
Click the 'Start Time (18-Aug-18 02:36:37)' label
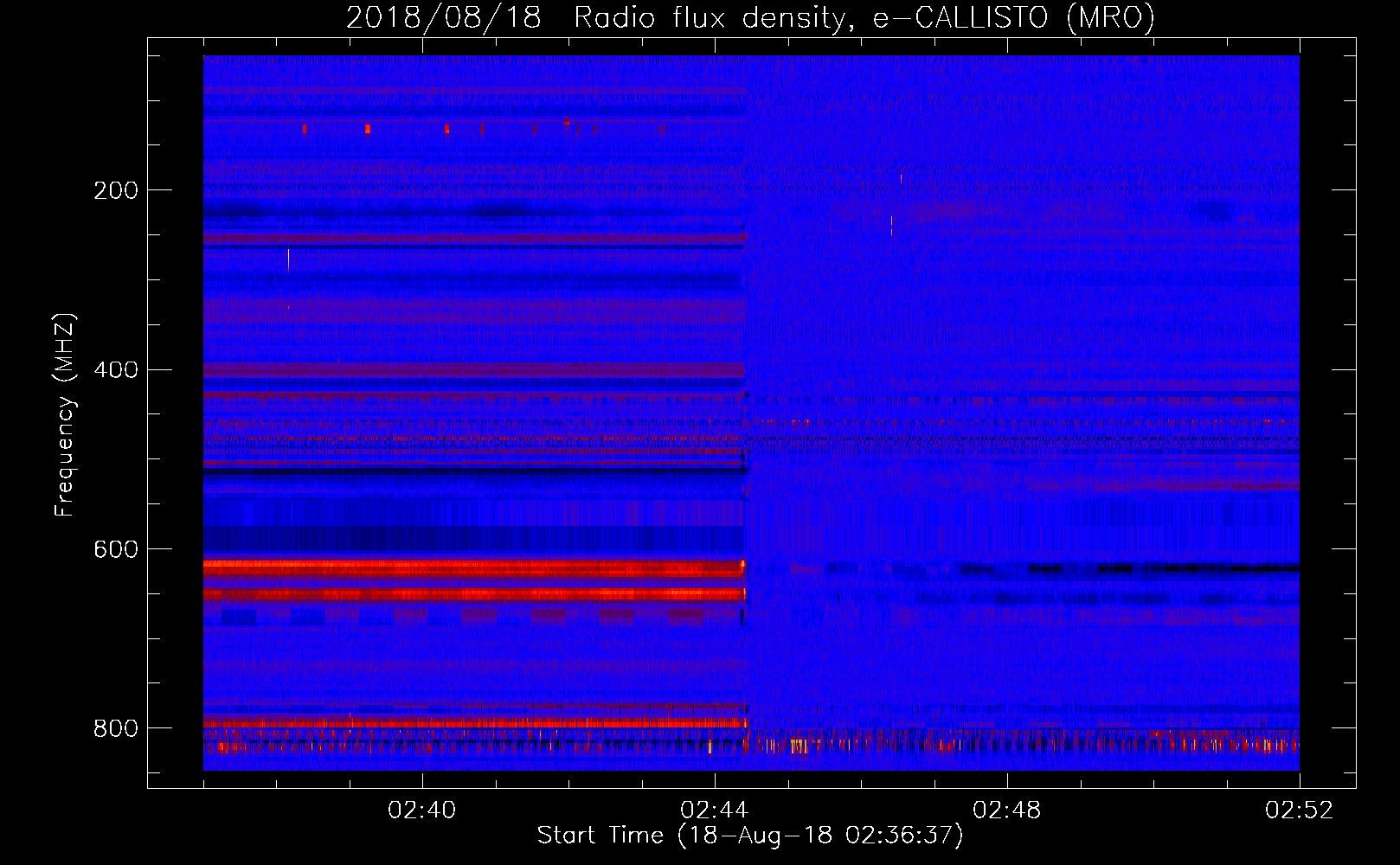click(x=750, y=836)
